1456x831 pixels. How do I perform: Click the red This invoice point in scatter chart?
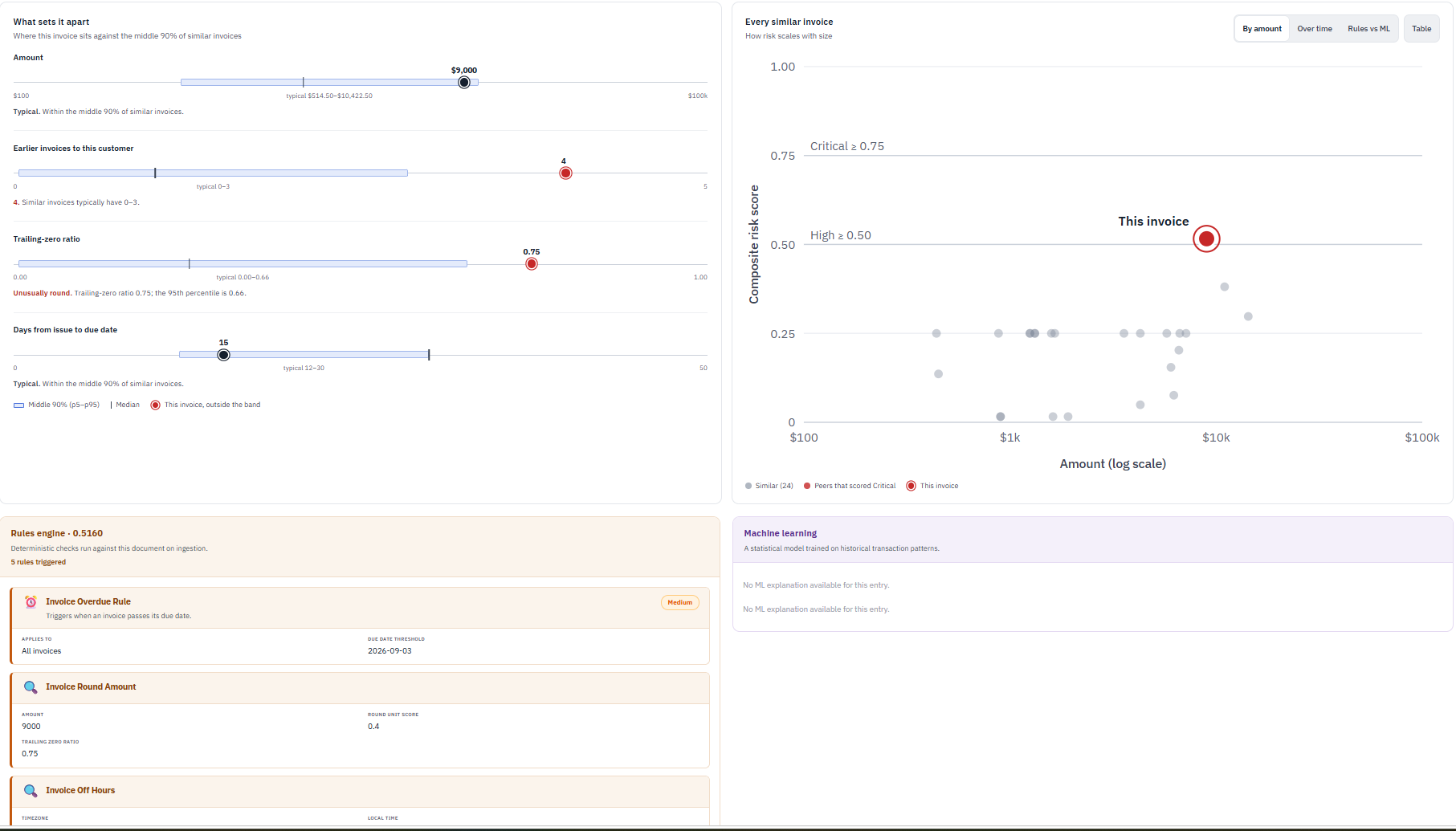(1206, 238)
